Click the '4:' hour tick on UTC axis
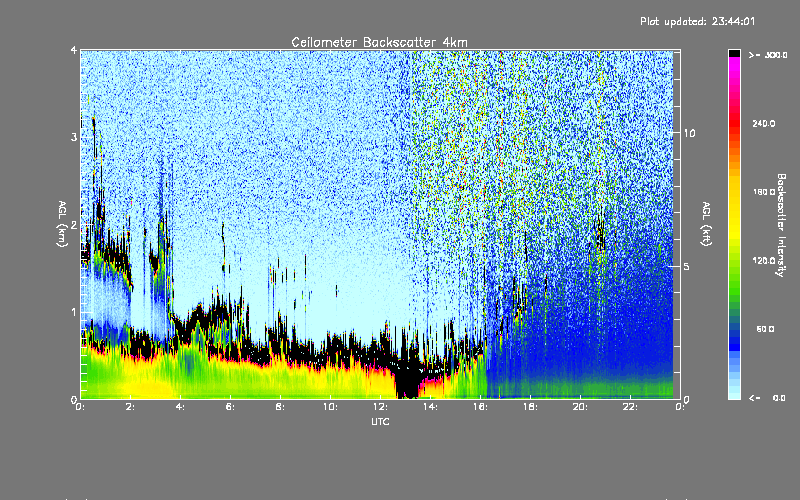The height and width of the screenshot is (500, 800). pos(181,407)
